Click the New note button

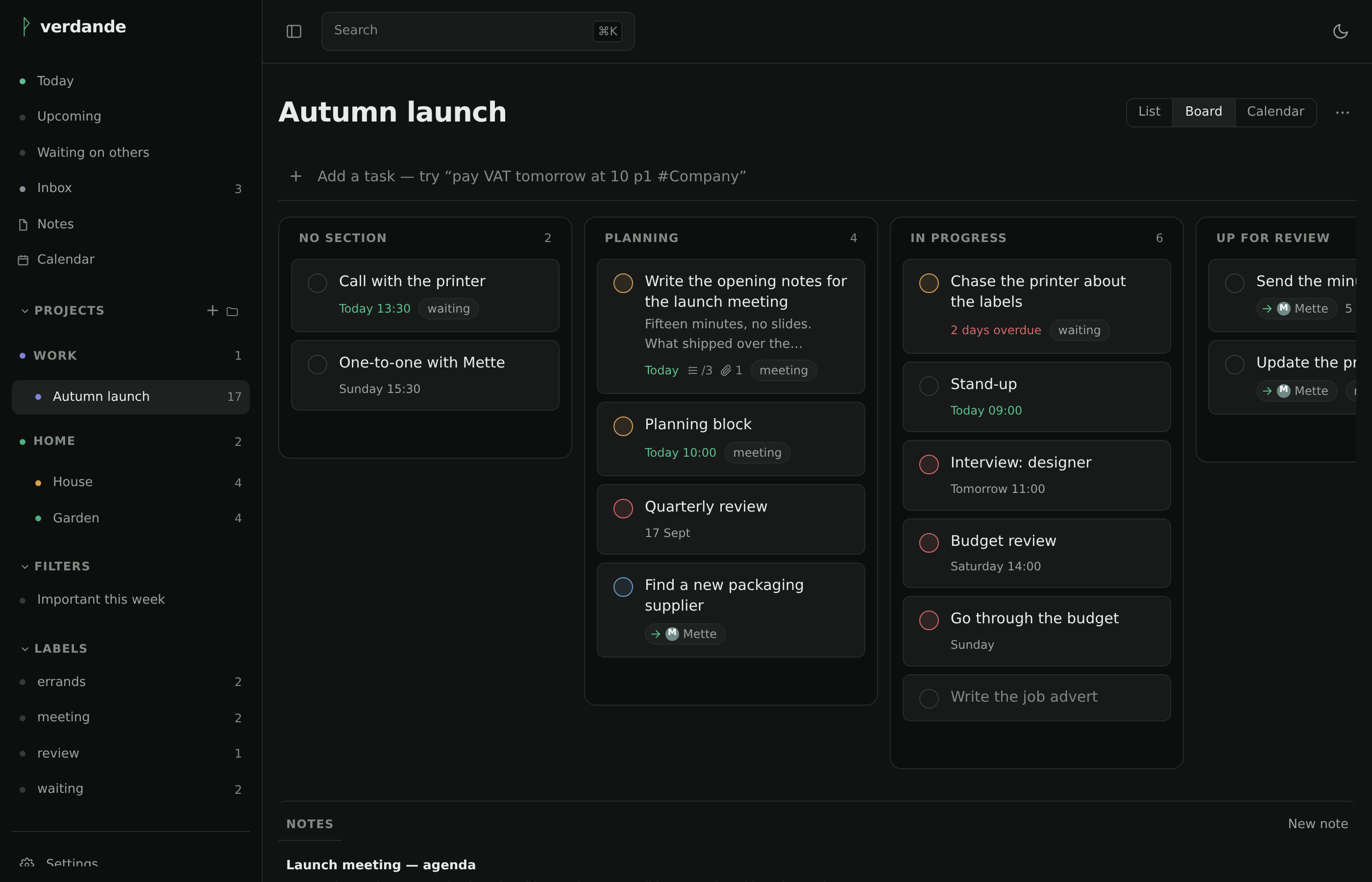(x=1318, y=824)
